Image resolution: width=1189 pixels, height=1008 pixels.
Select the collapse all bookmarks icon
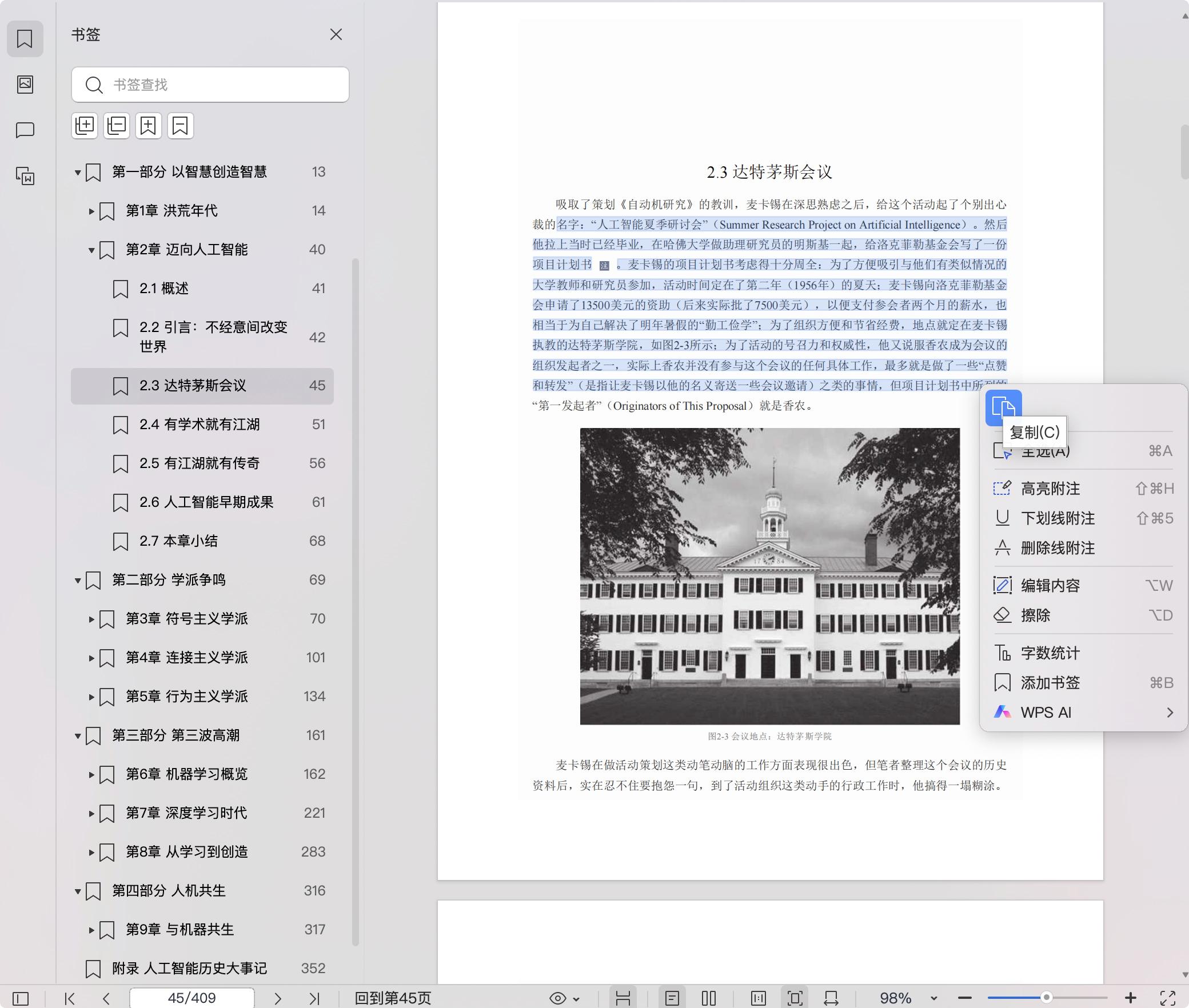pos(117,125)
